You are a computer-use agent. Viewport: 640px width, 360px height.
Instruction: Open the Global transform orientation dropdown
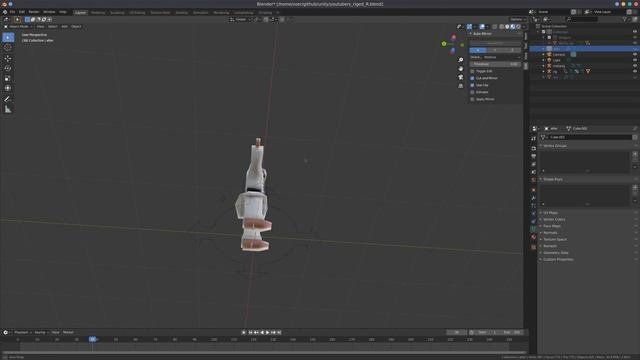tap(240, 19)
